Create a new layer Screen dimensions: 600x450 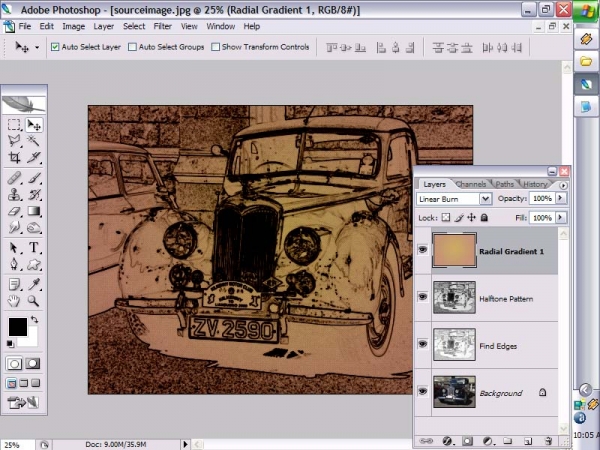pyautogui.click(x=528, y=441)
